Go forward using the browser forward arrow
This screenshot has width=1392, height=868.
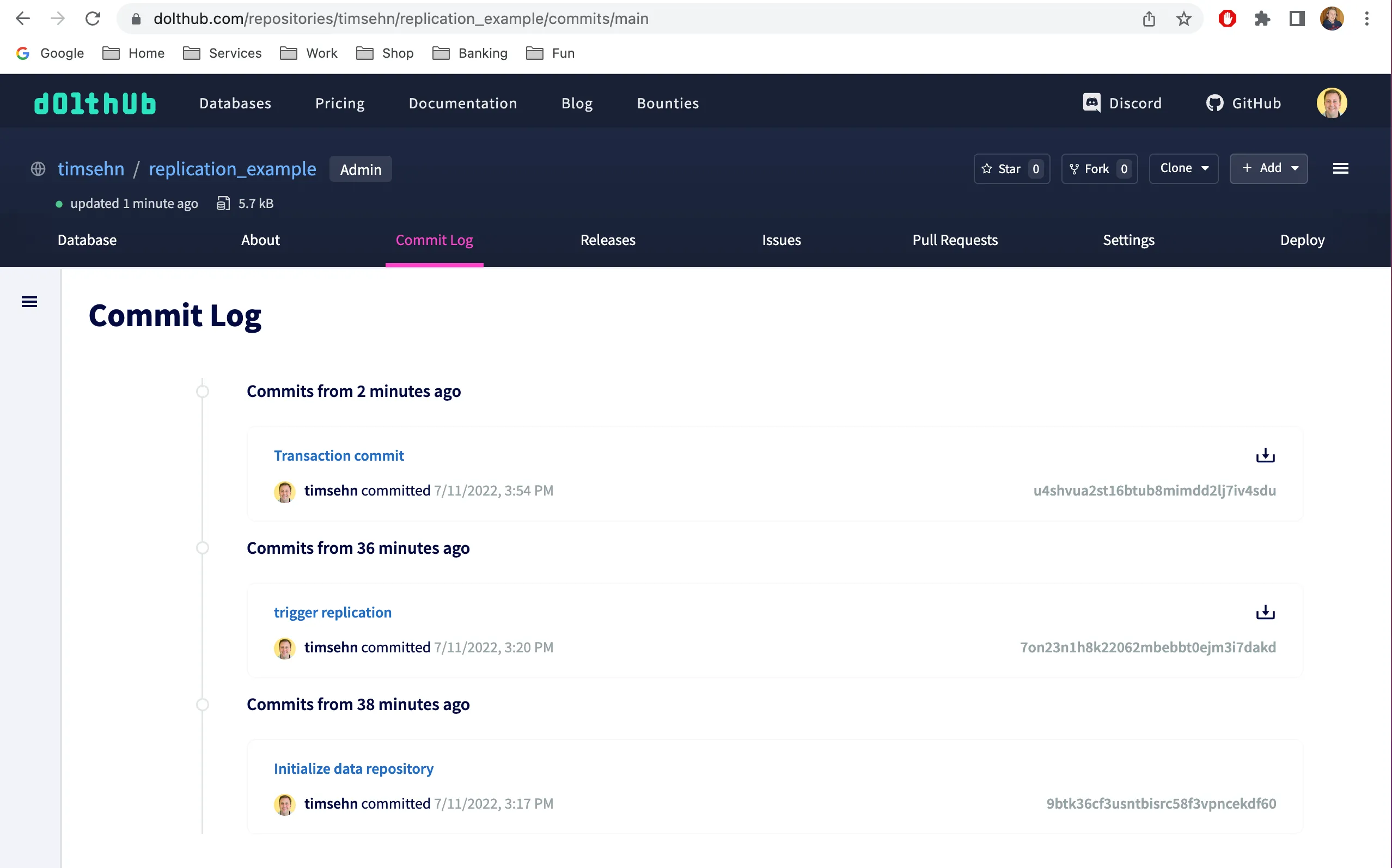click(x=57, y=19)
